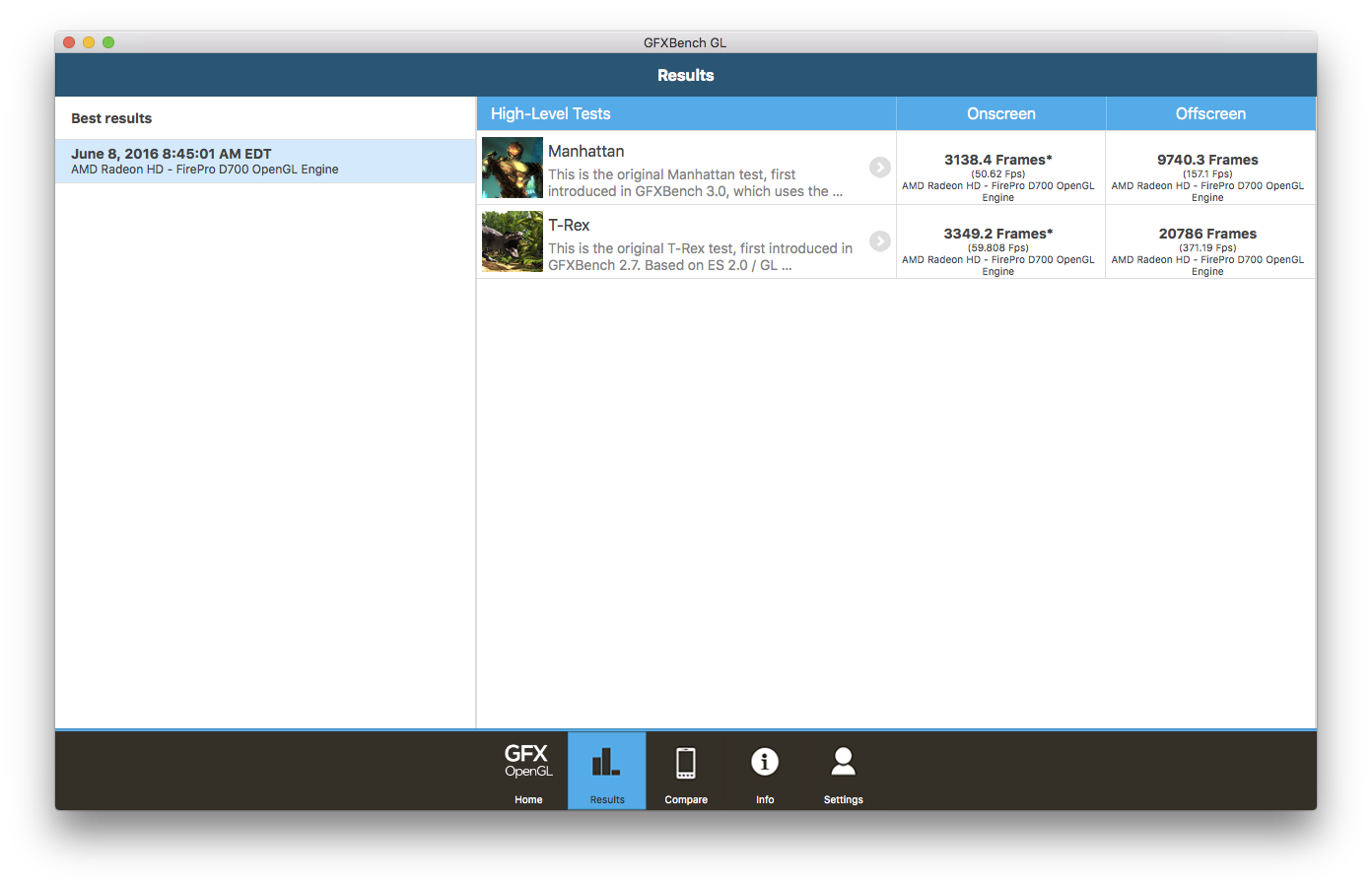Viewport: 1372px width, 889px height.
Task: Open the Settings person icon tab
Action: 844,771
